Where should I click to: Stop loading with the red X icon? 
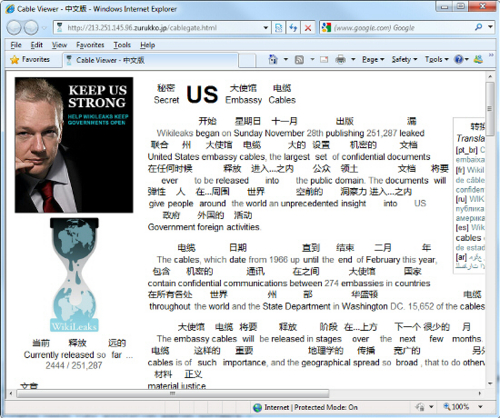pos(308,28)
